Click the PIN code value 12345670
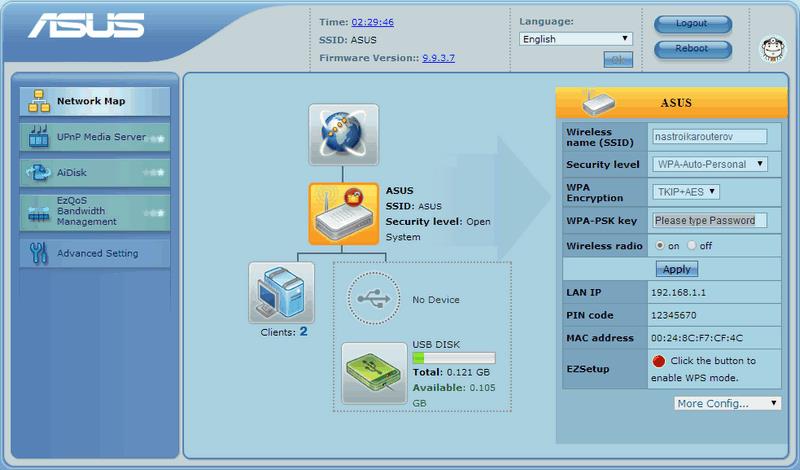 point(673,315)
